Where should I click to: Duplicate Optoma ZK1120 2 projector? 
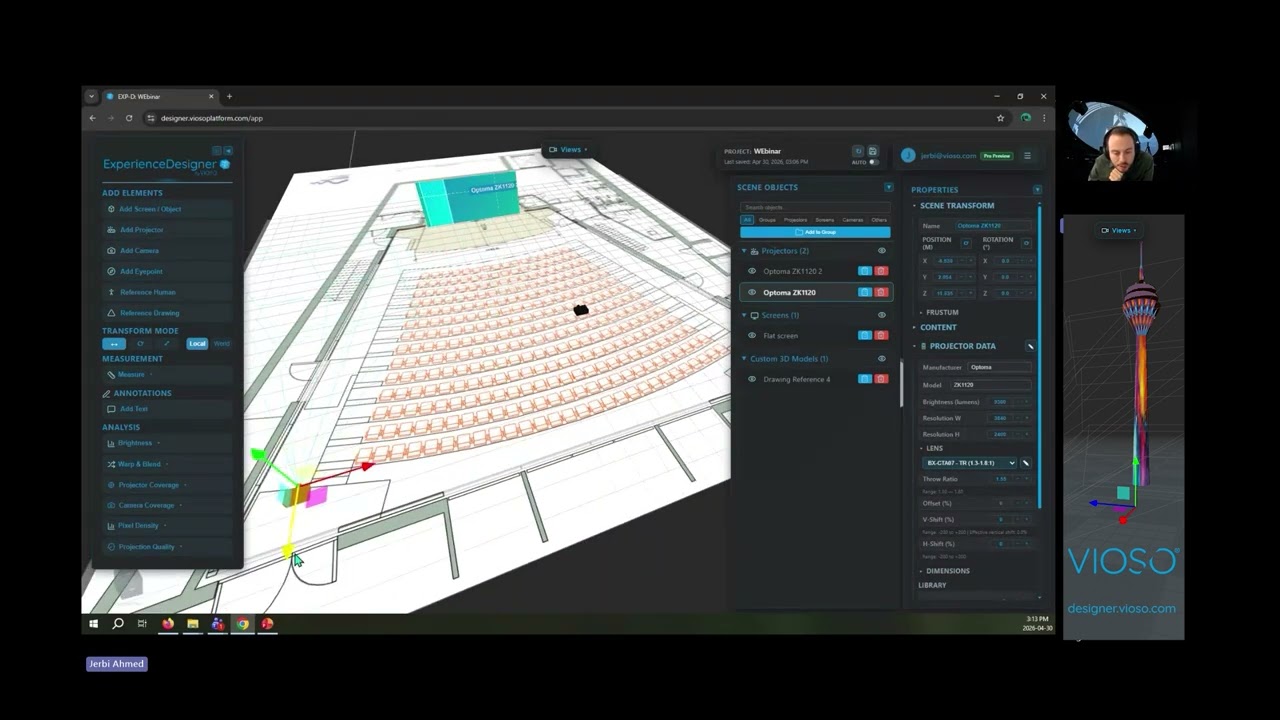865,271
